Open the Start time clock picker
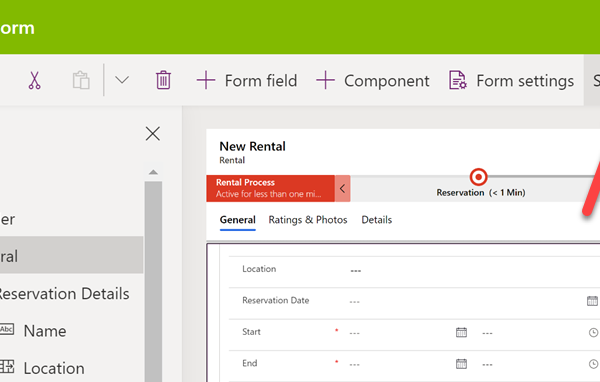The height and width of the screenshot is (382, 600). [x=593, y=333]
